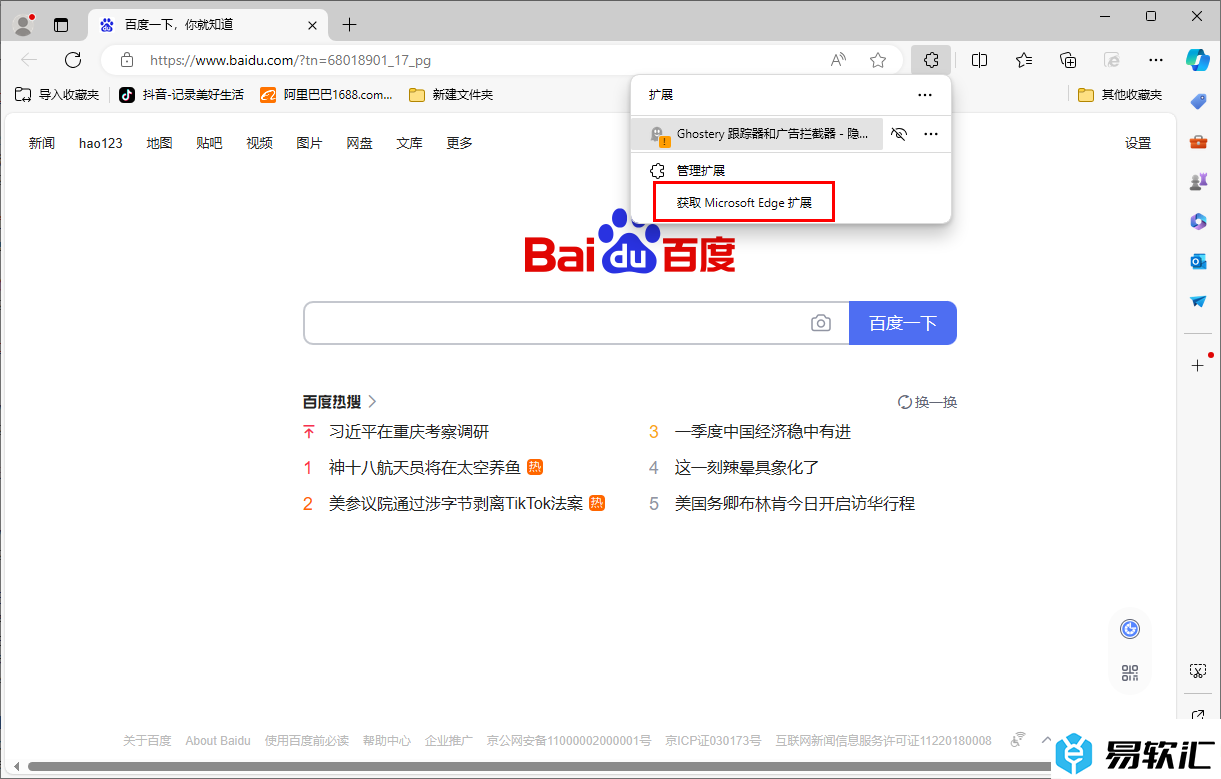Open the collections icon

click(1068, 60)
